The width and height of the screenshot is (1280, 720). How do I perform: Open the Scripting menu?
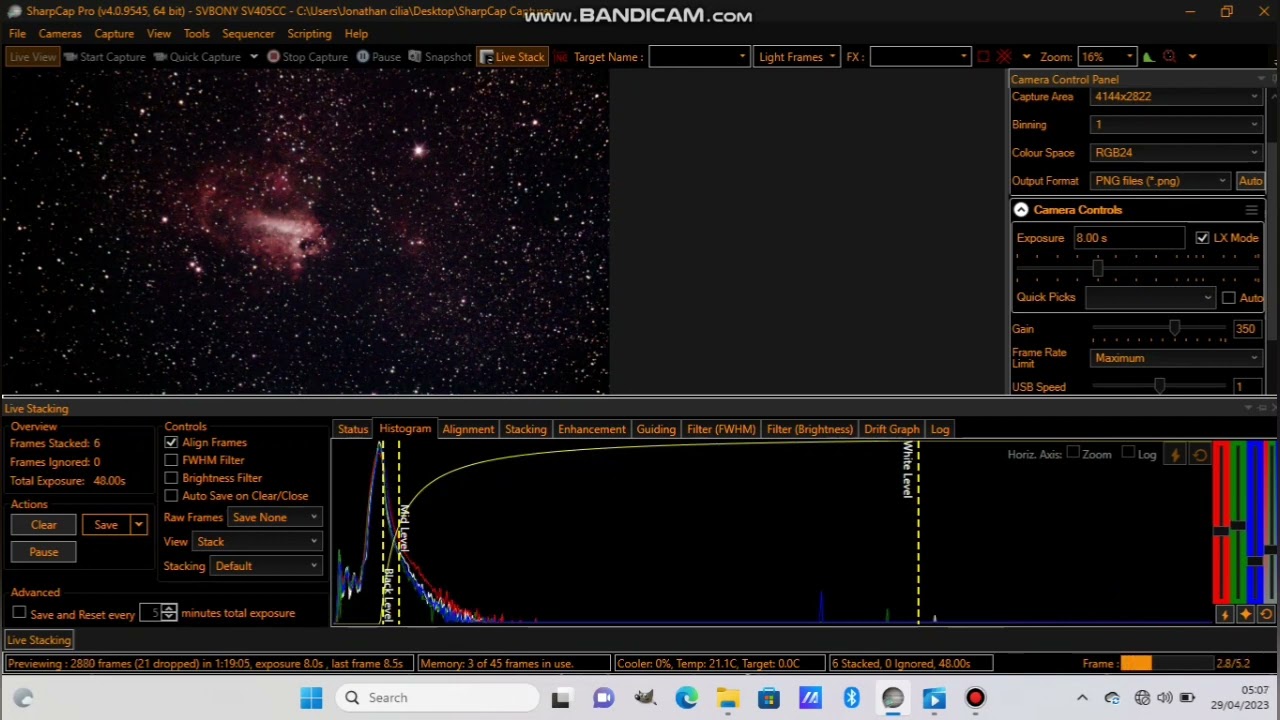pos(309,34)
